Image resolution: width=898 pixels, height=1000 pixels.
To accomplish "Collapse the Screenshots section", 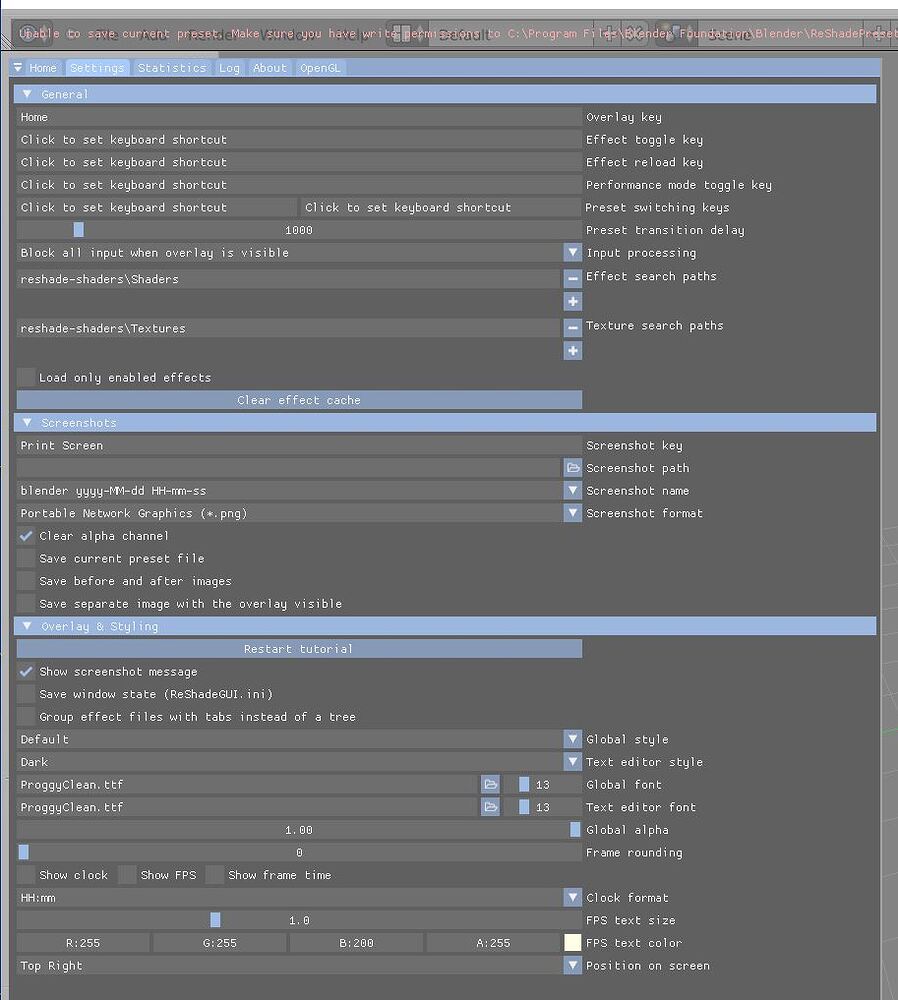I will pos(27,422).
